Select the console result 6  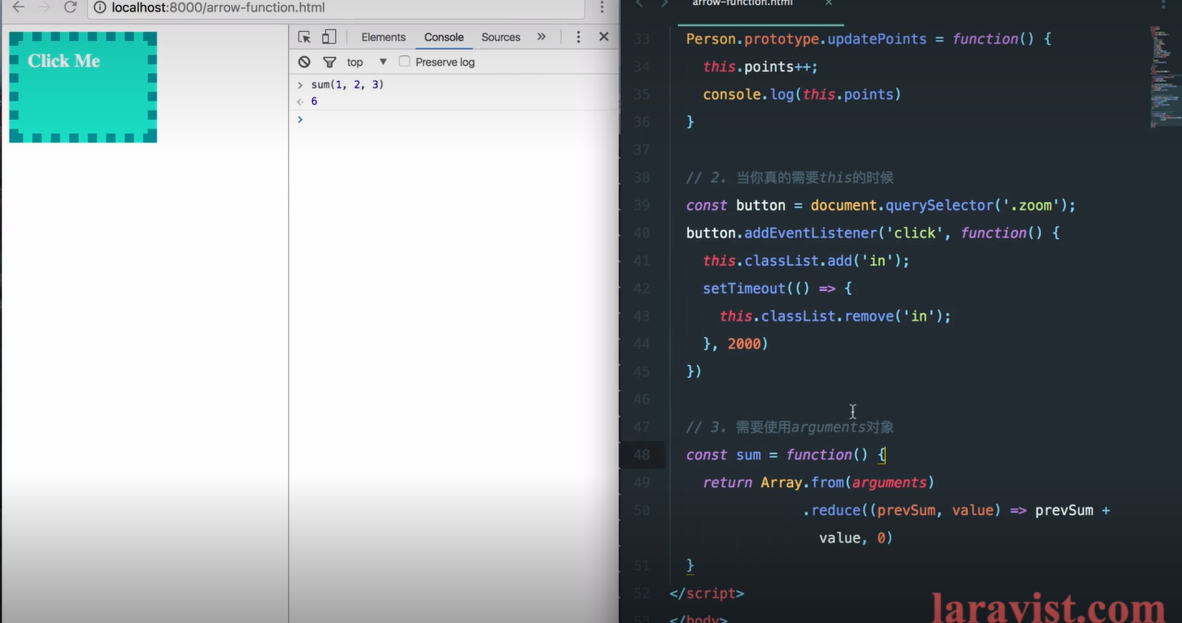(314, 101)
